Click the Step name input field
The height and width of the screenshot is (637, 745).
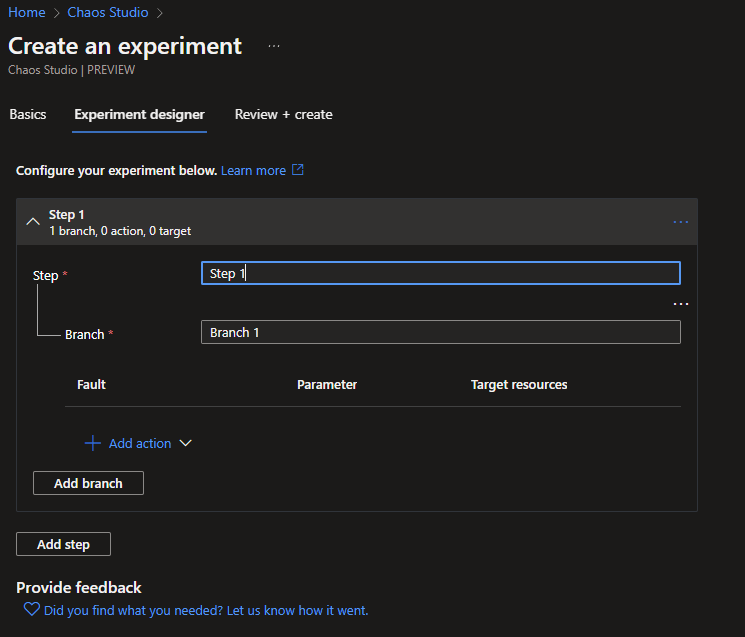440,273
